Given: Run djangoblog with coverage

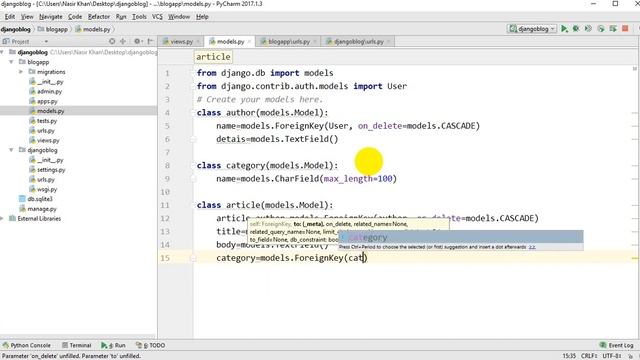Looking at the screenshot, I should (588, 29).
